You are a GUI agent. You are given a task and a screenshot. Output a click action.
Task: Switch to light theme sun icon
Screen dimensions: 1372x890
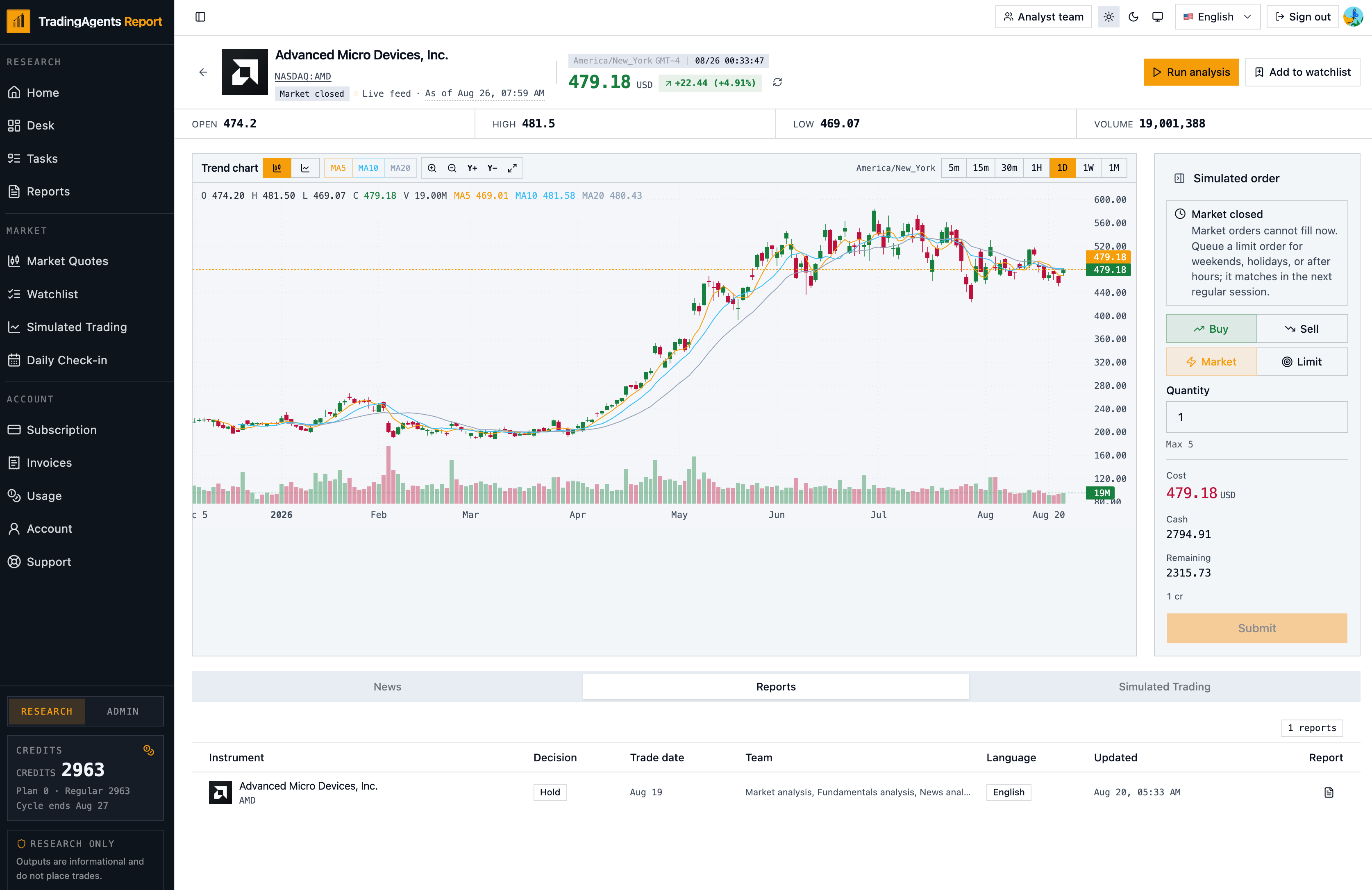[1109, 17]
